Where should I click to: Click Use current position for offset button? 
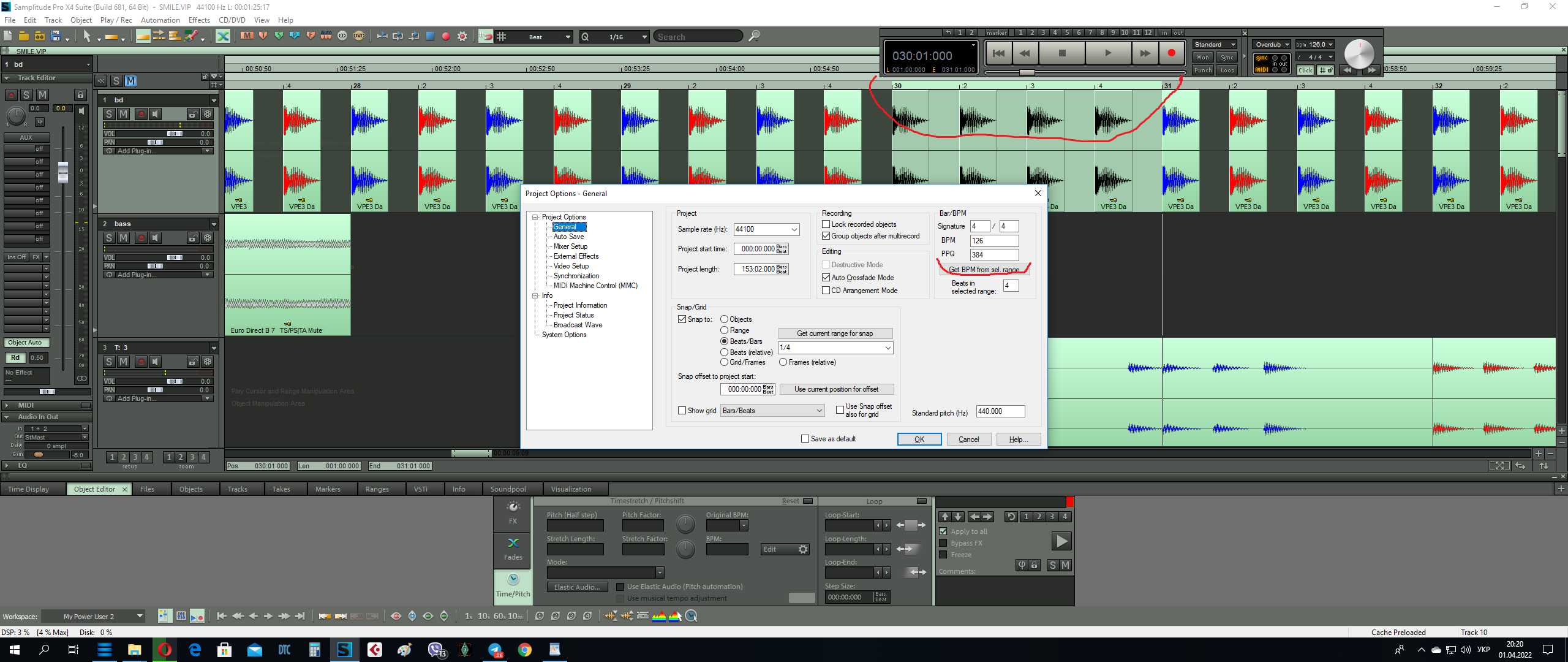point(836,389)
